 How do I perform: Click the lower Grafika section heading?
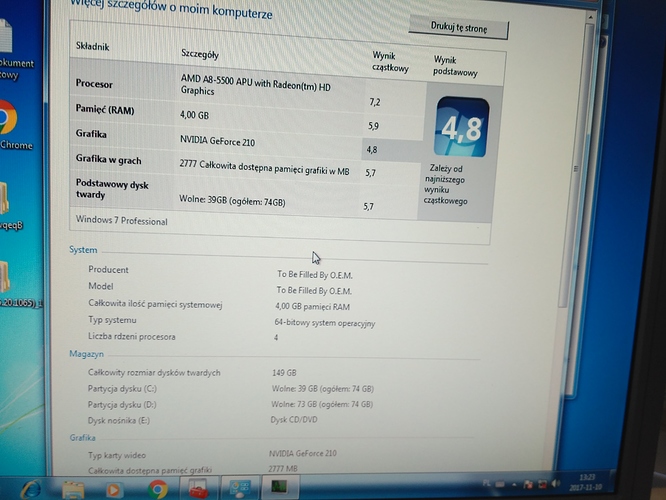tap(82, 438)
